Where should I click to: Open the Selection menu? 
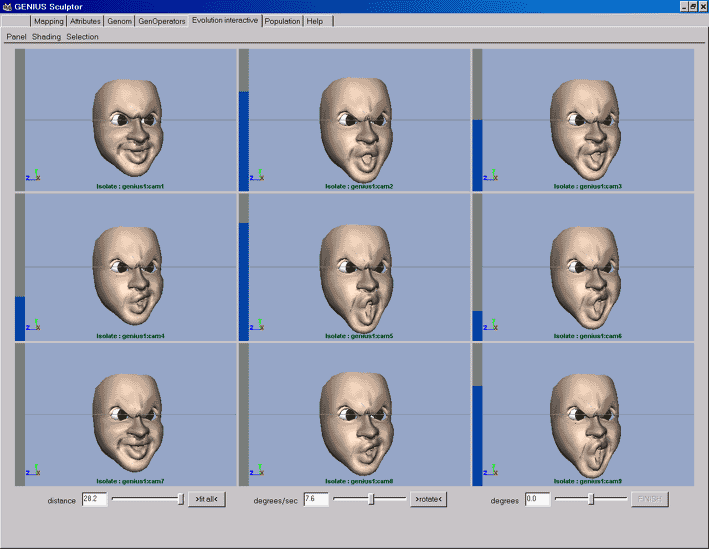coord(82,37)
